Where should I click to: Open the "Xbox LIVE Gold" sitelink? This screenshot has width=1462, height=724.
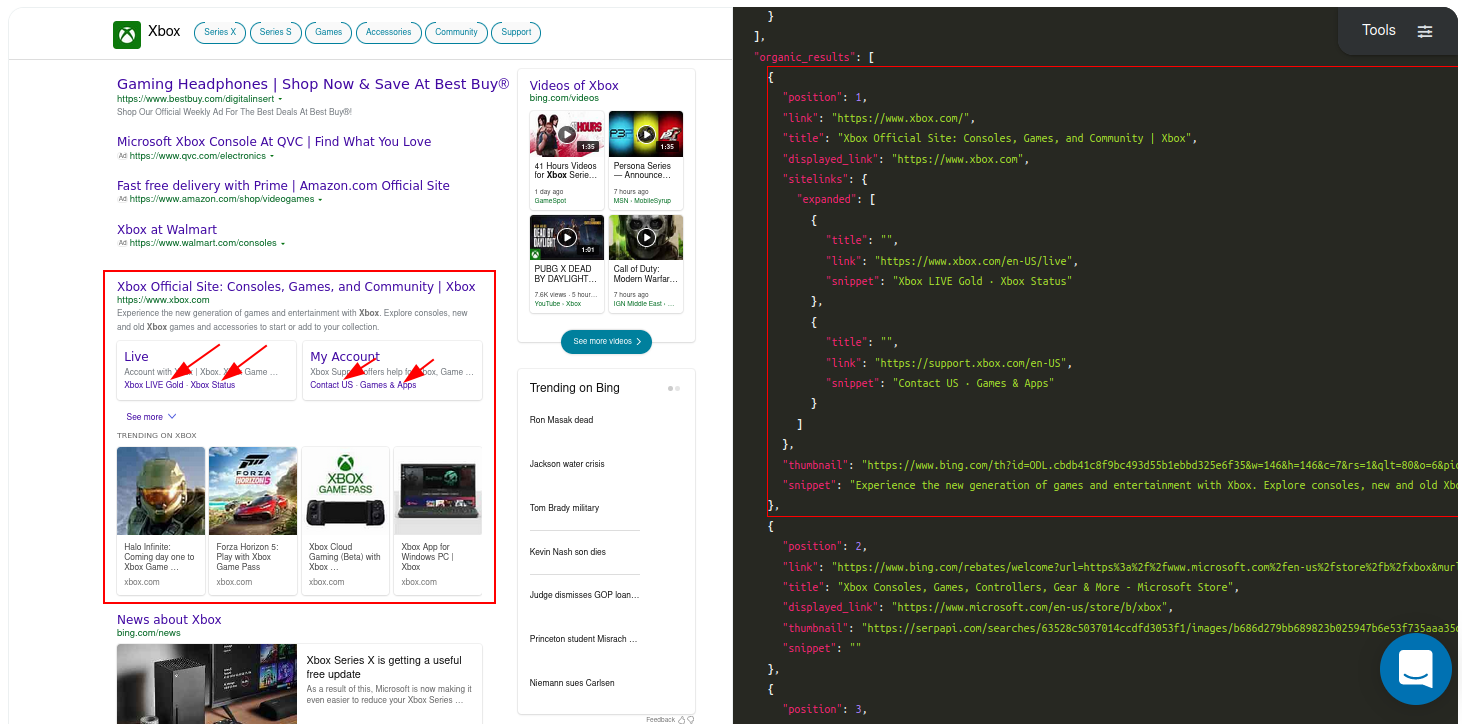153,384
